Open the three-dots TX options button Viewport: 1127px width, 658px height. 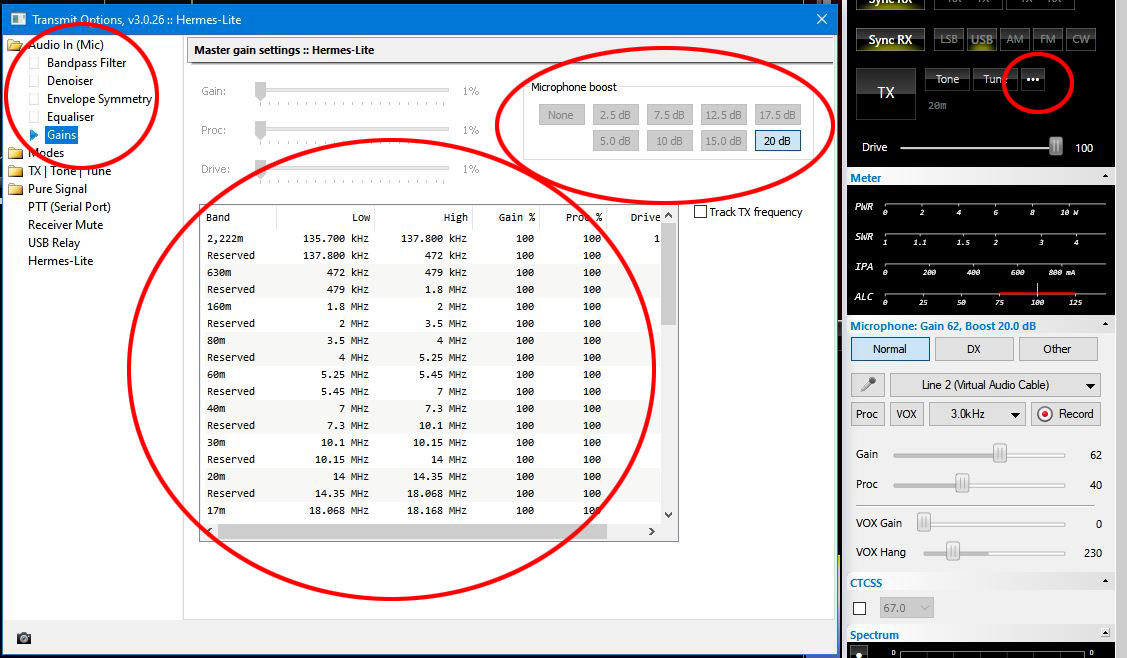(x=1033, y=80)
